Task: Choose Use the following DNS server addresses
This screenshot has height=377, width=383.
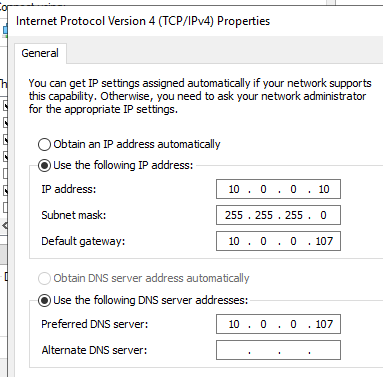Action: point(44,300)
